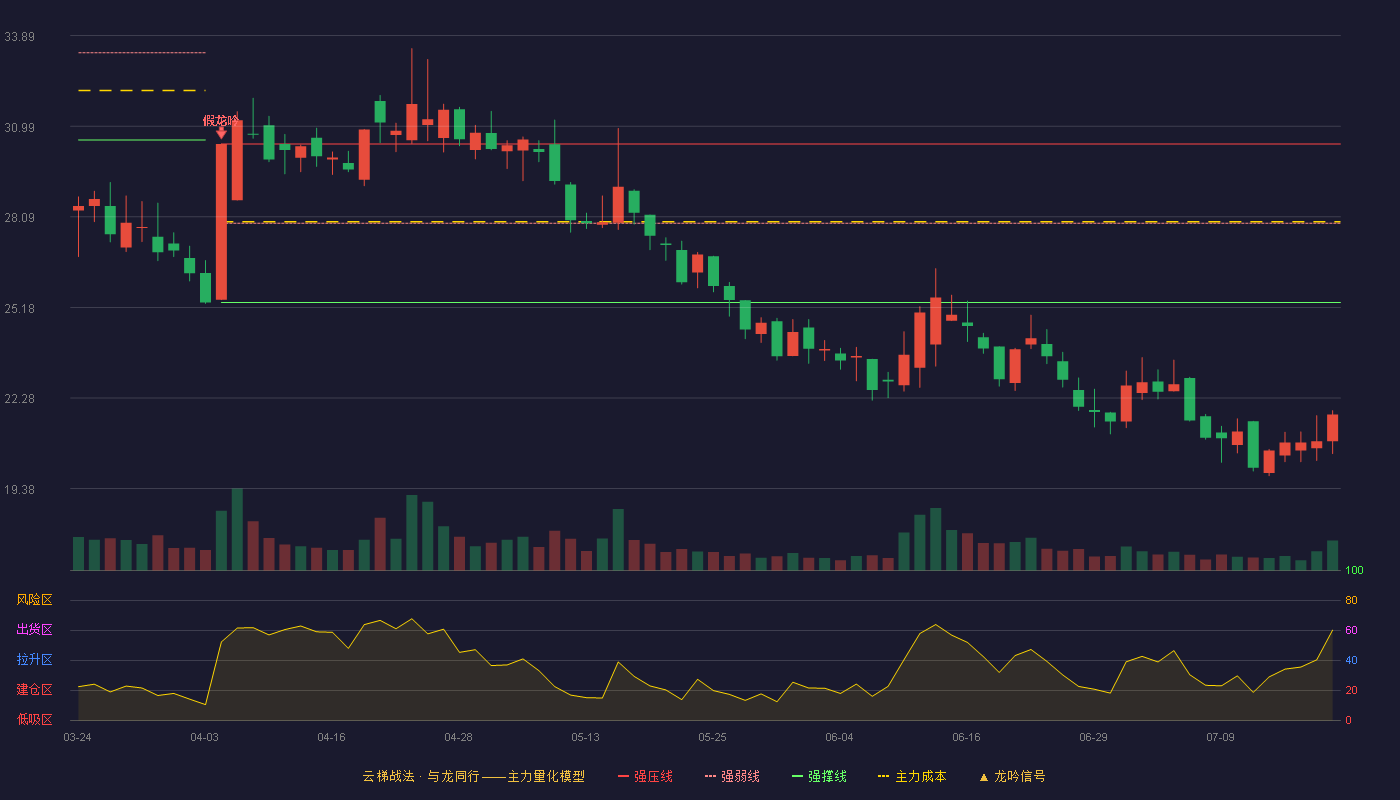Click the 80 value on the indicator axis

1351,601
